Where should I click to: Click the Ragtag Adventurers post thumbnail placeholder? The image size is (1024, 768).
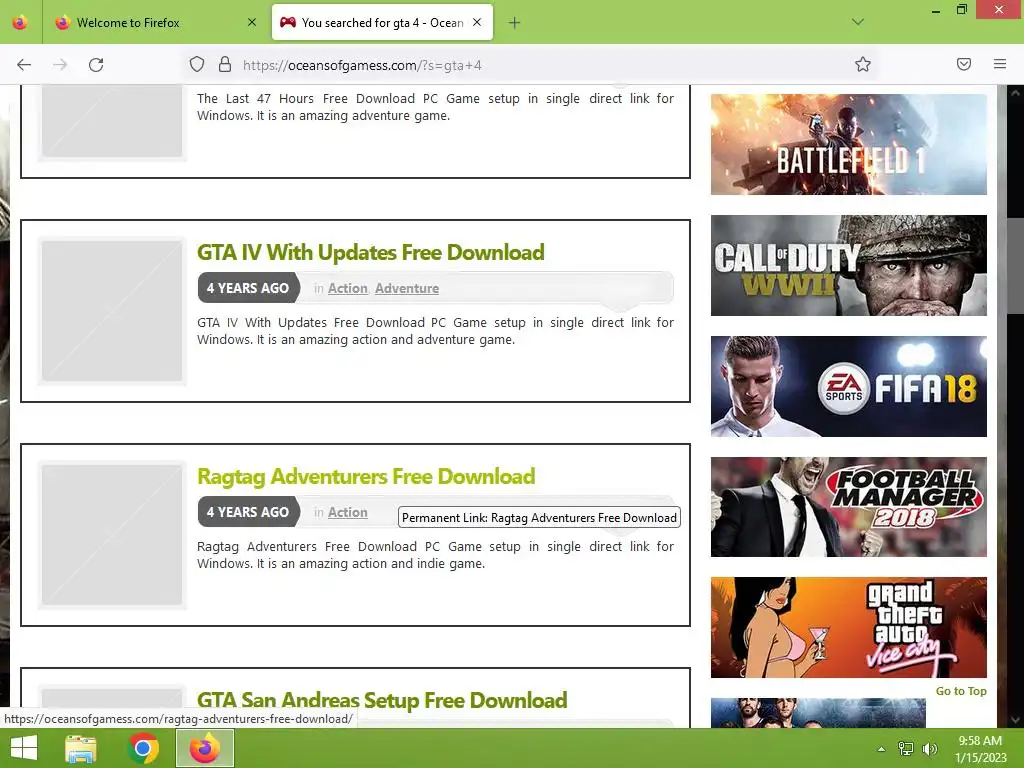[112, 535]
